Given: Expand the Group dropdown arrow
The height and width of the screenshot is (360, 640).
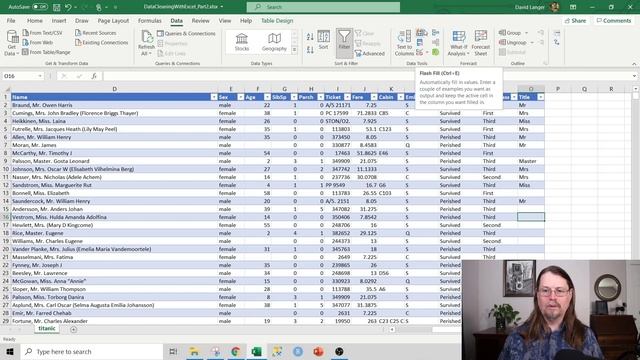Looking at the screenshot, I should point(527,33).
